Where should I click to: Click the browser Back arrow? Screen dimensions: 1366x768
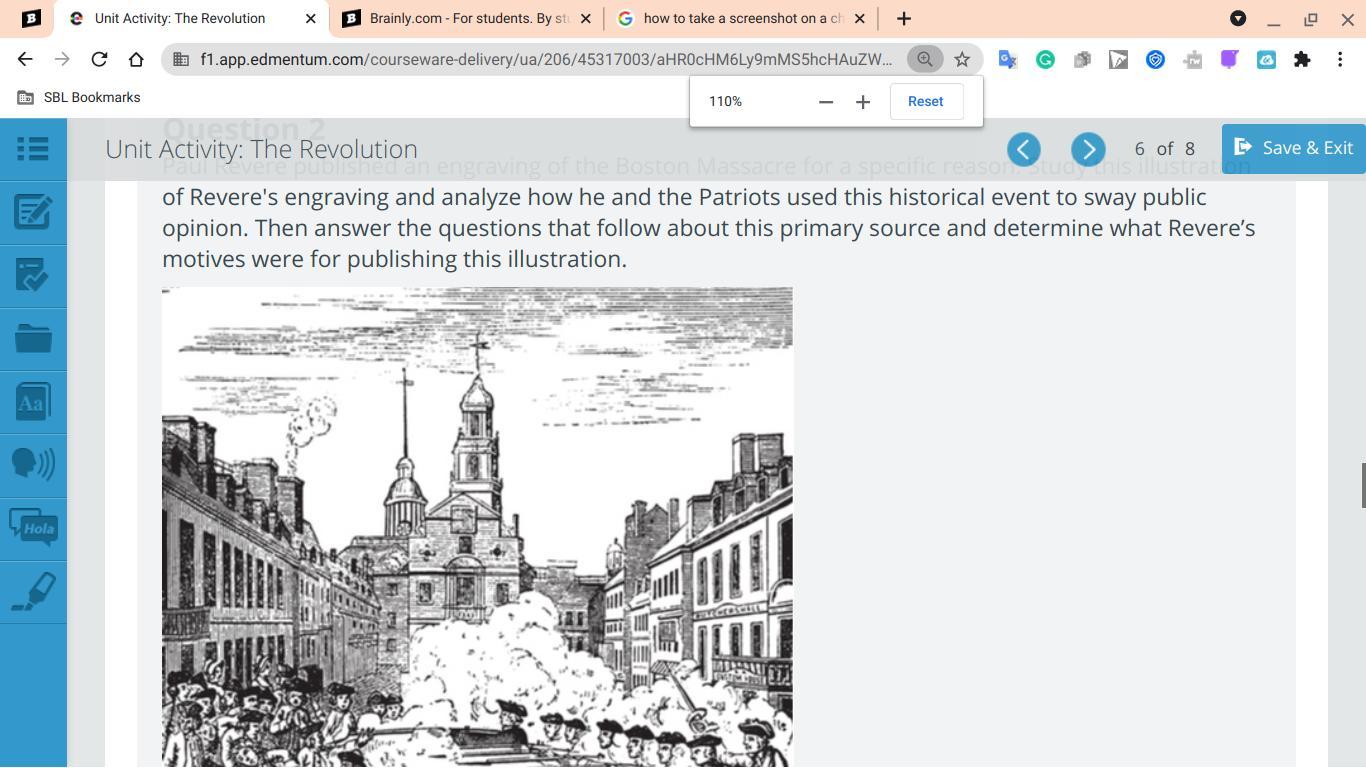[x=25, y=59]
